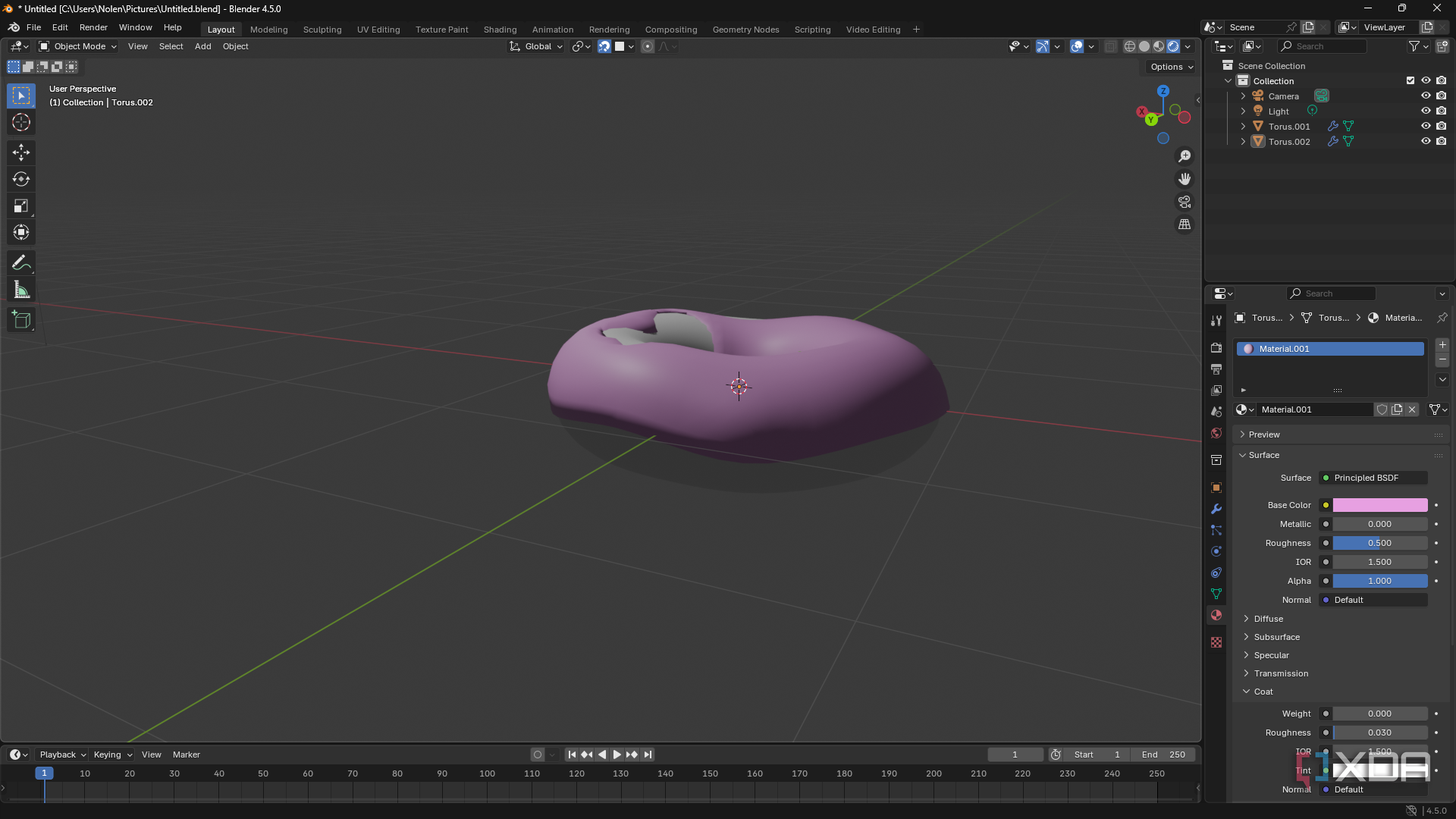Toggle snapping magnet in header
This screenshot has height=819, width=1456.
click(604, 46)
